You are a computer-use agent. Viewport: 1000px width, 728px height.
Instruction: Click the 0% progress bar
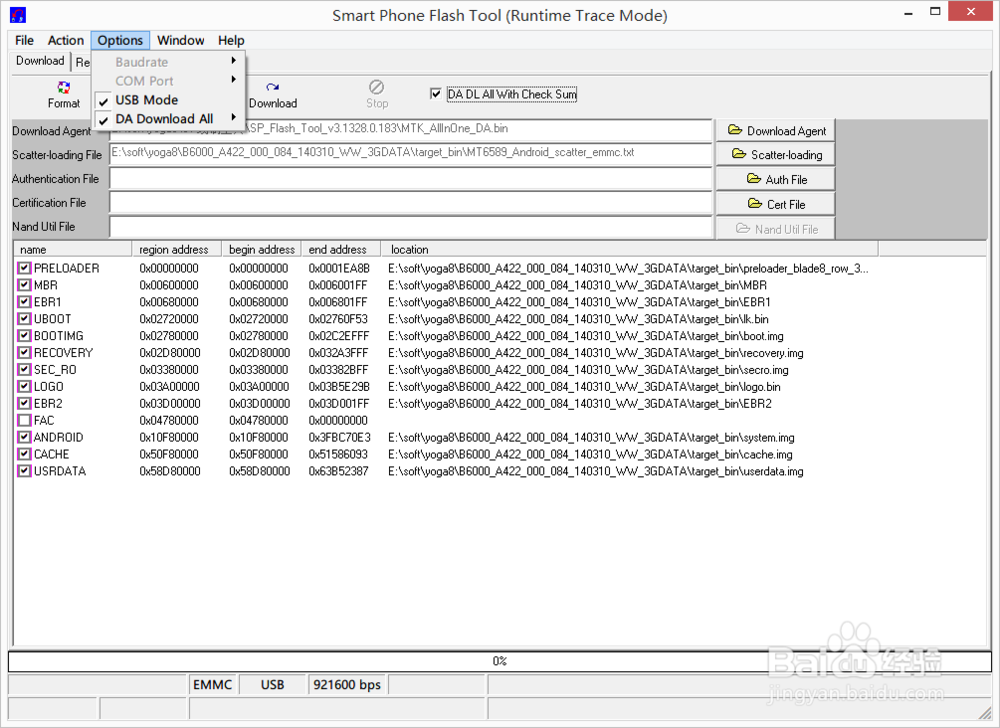499,661
